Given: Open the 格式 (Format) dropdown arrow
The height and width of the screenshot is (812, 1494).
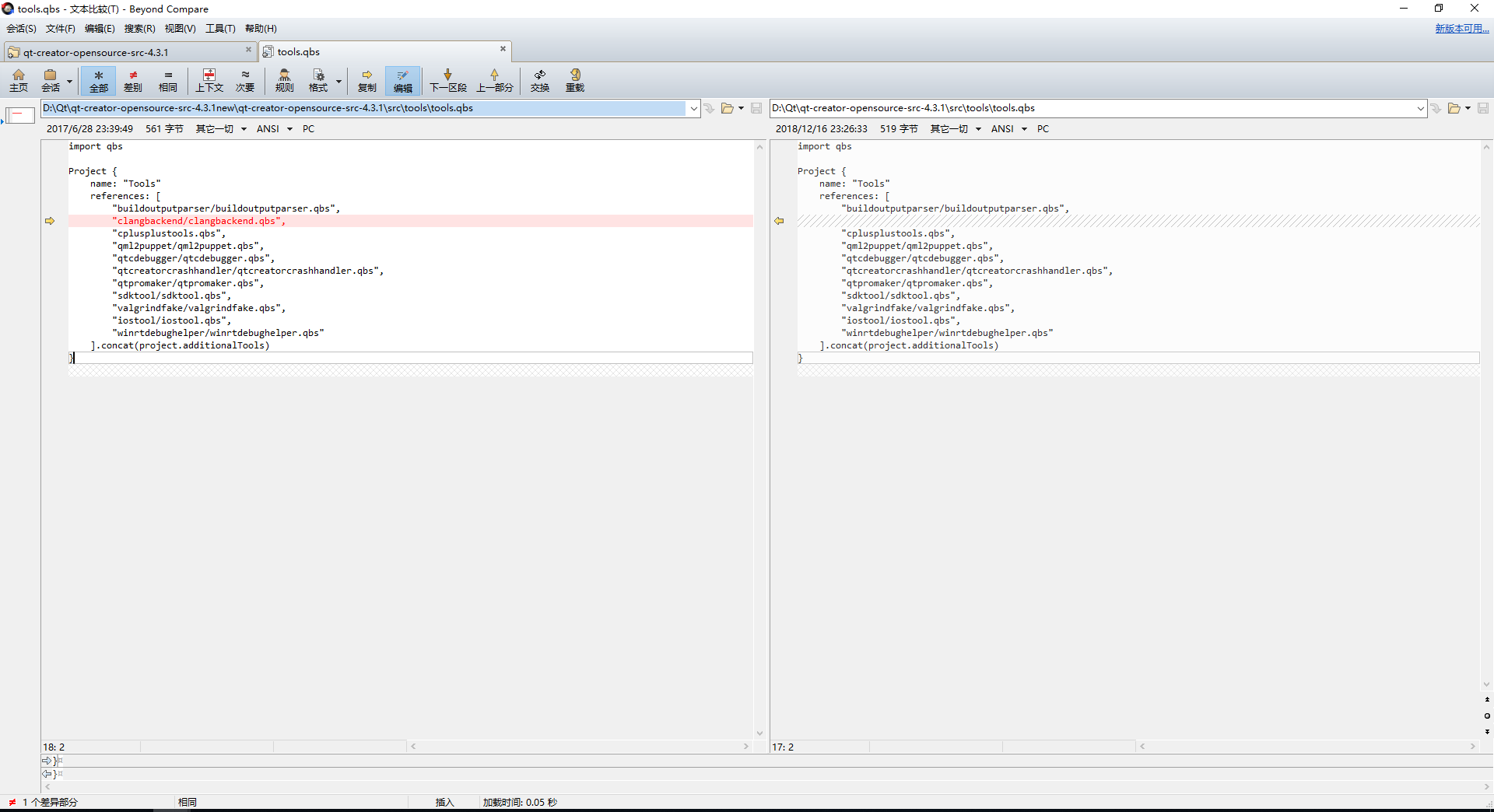Looking at the screenshot, I should [338, 81].
